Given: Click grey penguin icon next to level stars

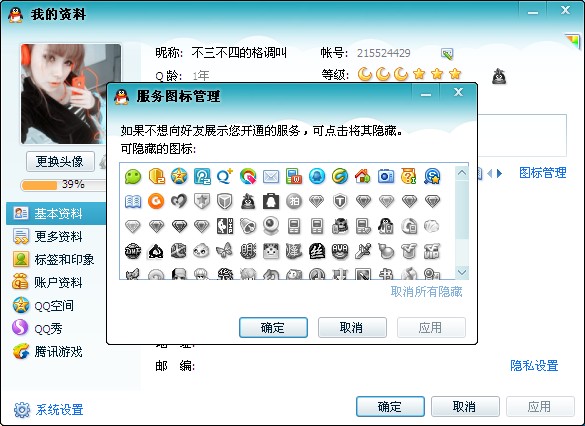Looking at the screenshot, I should pyautogui.click(x=499, y=76).
